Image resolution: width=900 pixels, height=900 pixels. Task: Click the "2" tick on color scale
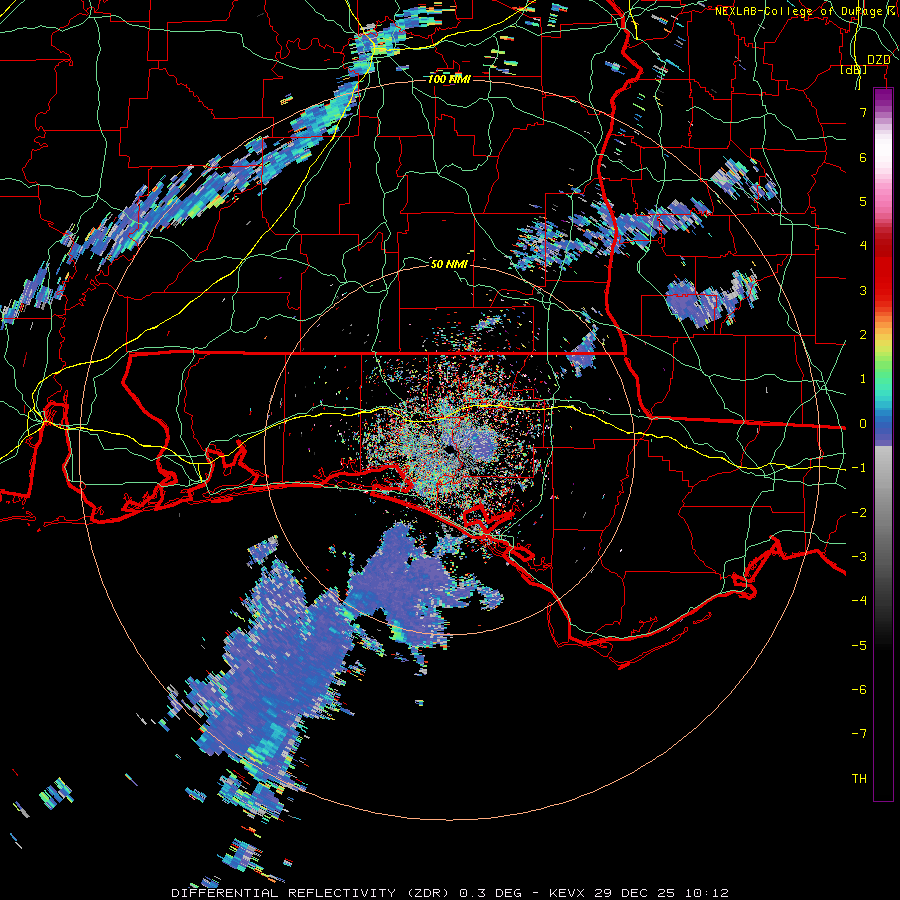click(x=863, y=335)
